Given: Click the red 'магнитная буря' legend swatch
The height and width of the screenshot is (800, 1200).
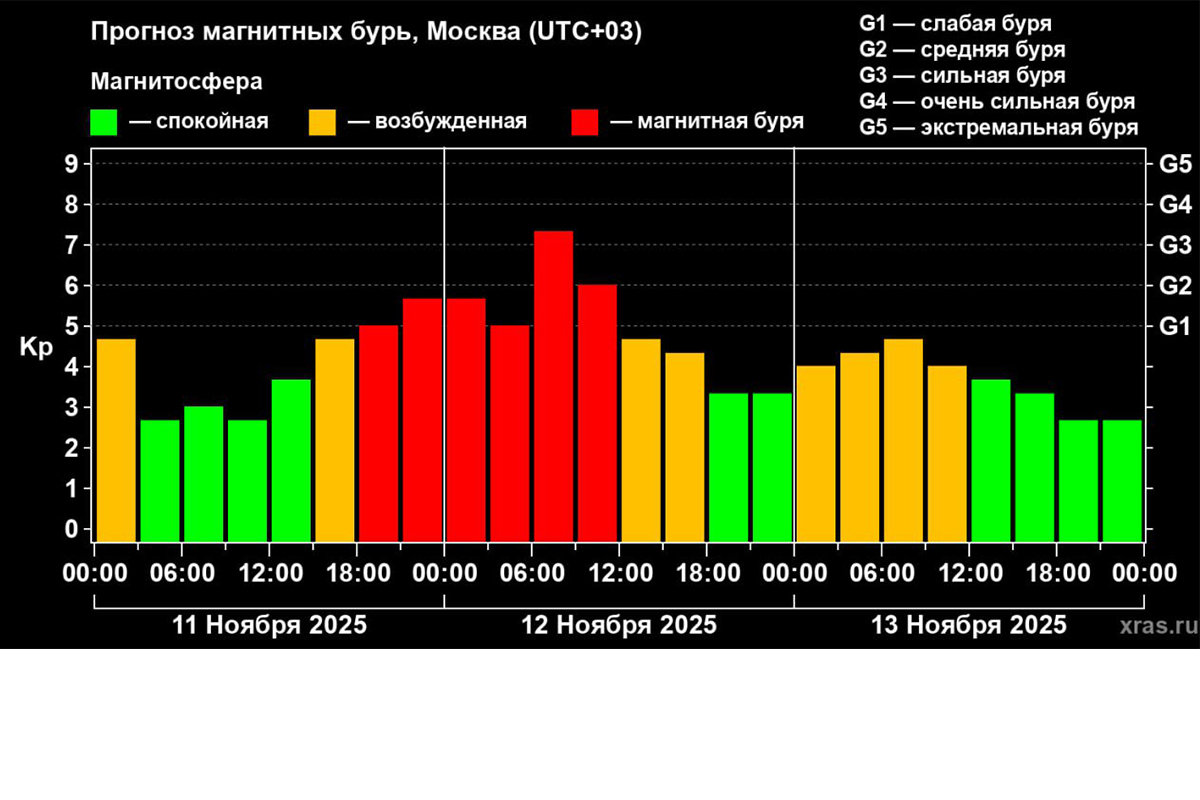Looking at the screenshot, I should click(x=583, y=120).
